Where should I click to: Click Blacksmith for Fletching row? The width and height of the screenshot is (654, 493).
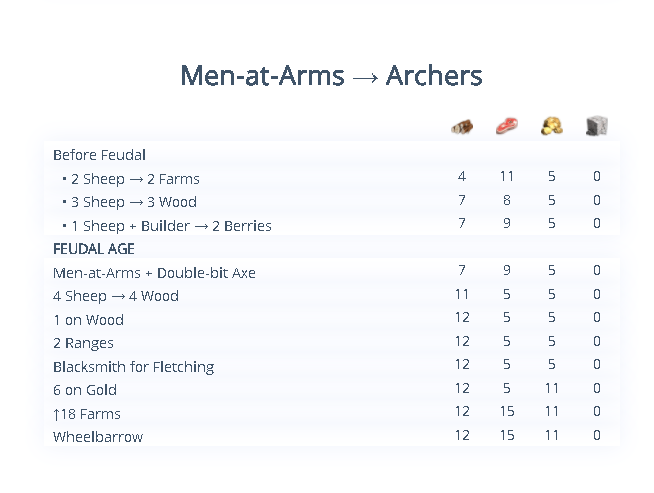click(133, 367)
